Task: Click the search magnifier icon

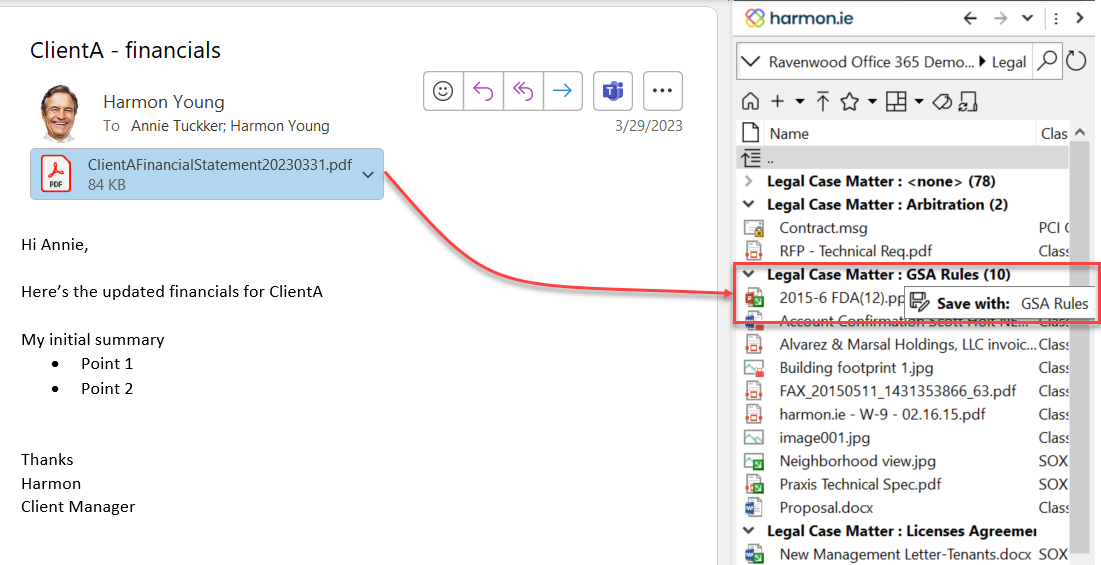Action: (x=1047, y=62)
